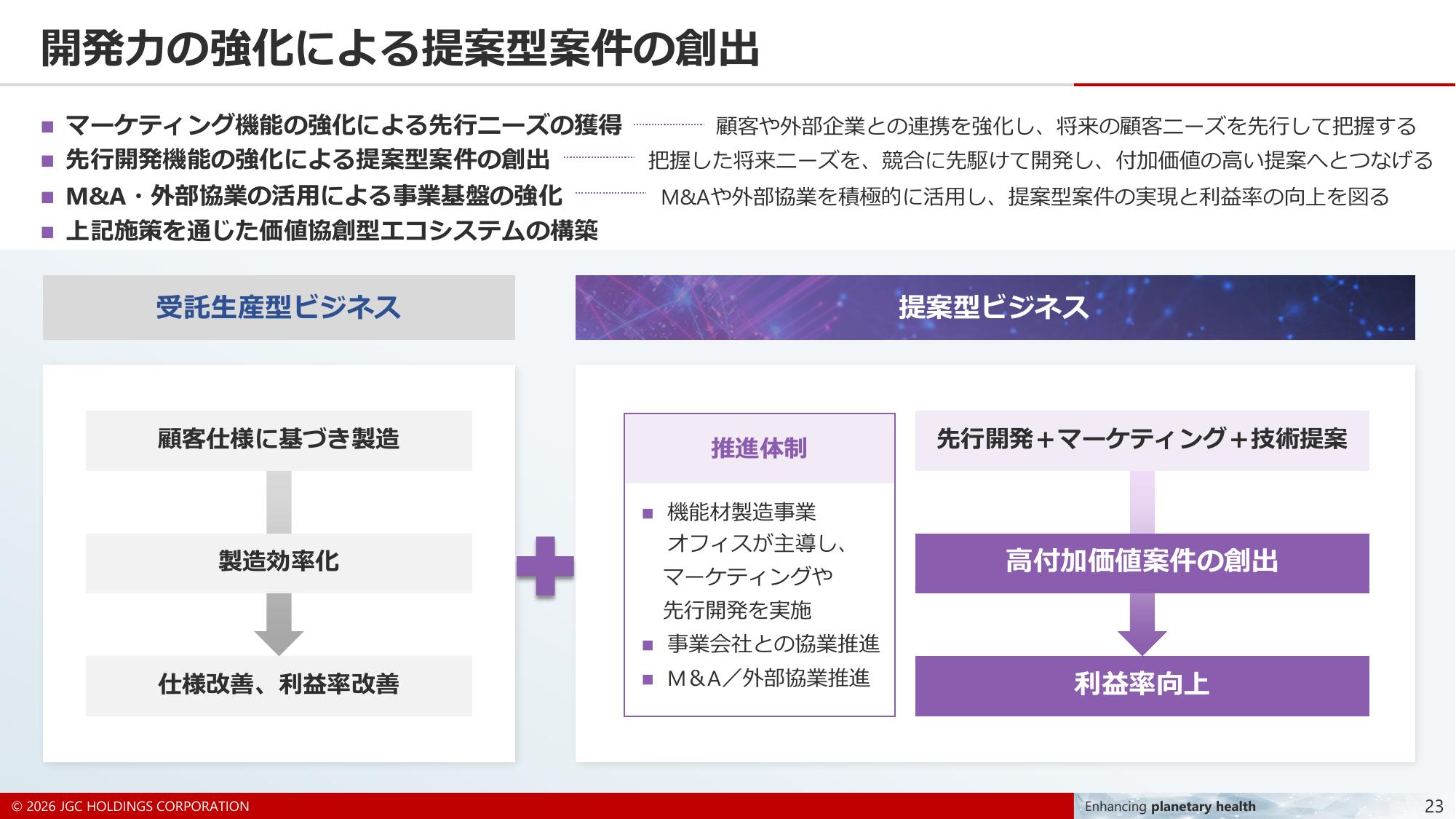1456x819 pixels.
Task: Click the © 2026 JGC HOLDINGS CORPORATION footer
Action: (131, 806)
